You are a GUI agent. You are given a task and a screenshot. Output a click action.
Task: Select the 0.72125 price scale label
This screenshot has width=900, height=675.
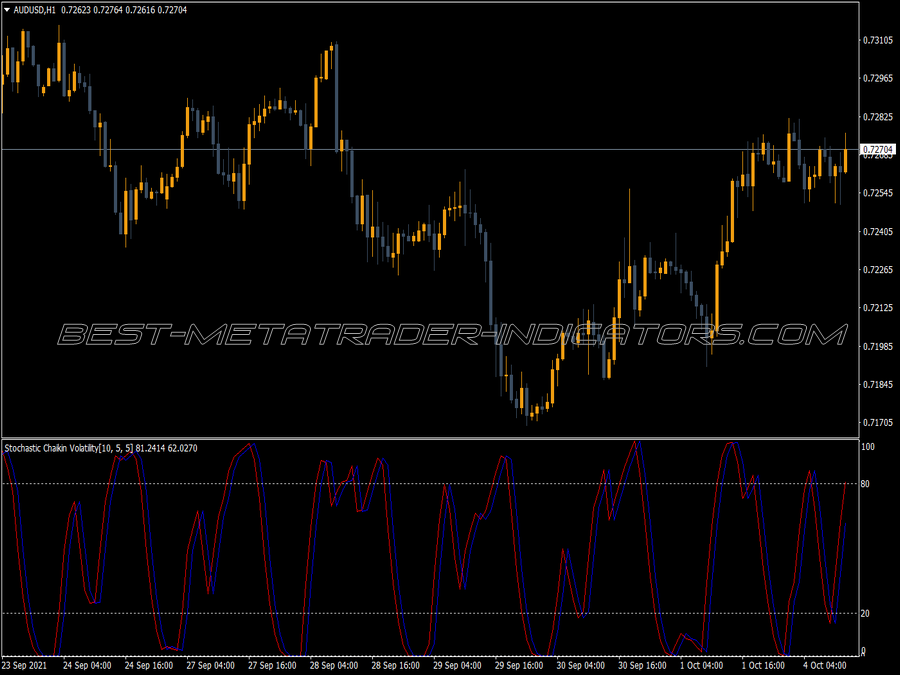(x=878, y=308)
